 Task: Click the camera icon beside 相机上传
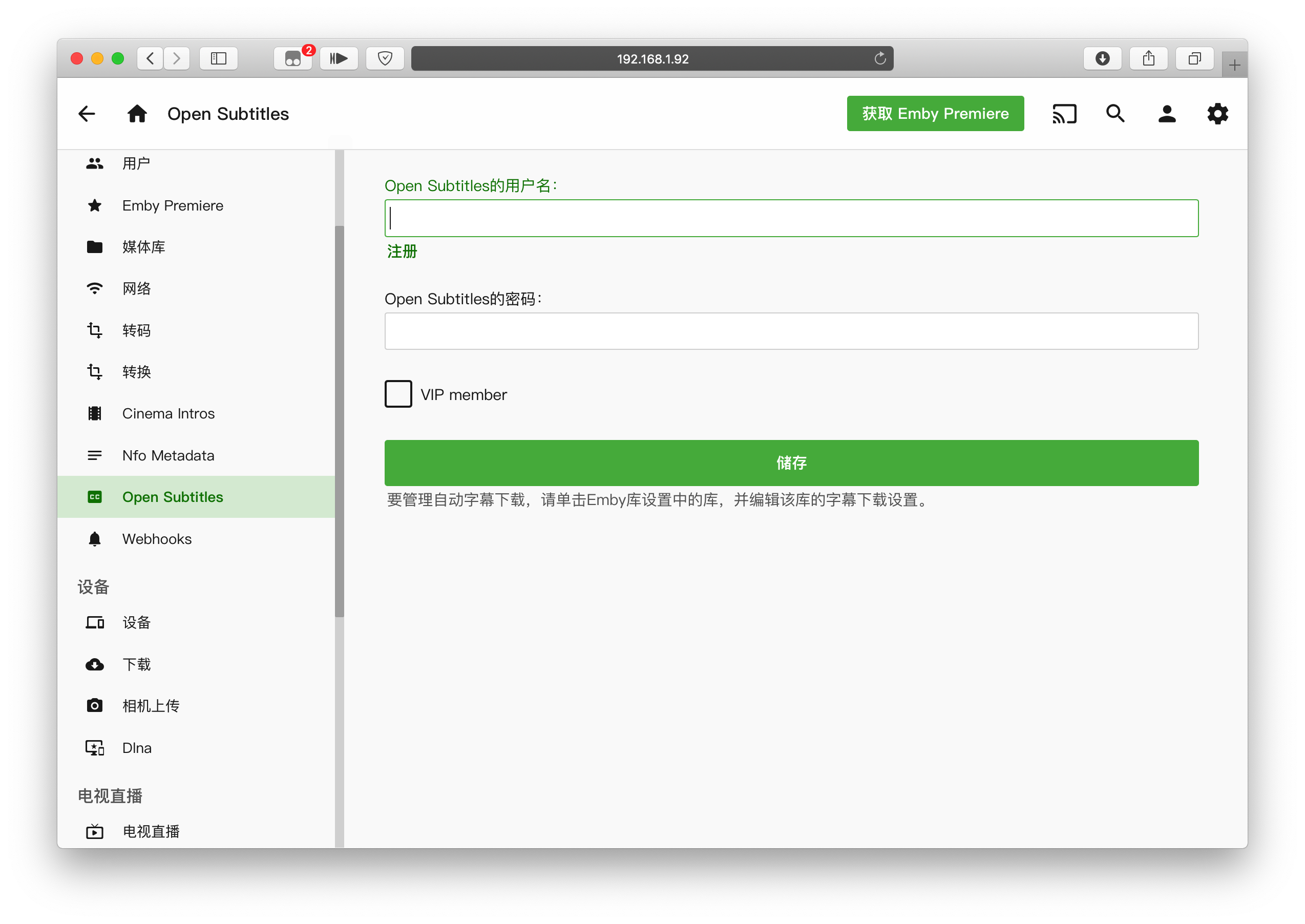point(94,705)
